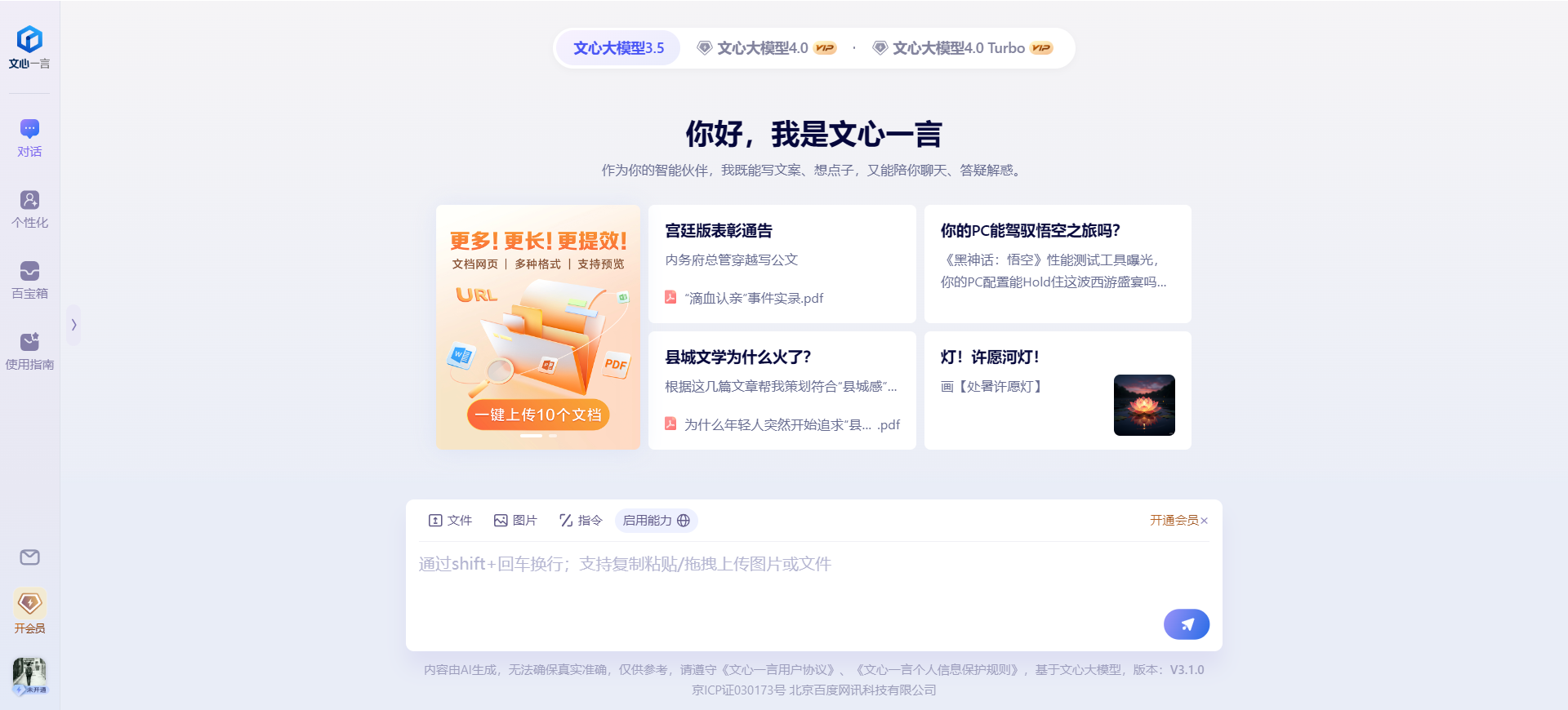1568x710 pixels.
Task: Open the user avatar profile
Action: (x=29, y=677)
